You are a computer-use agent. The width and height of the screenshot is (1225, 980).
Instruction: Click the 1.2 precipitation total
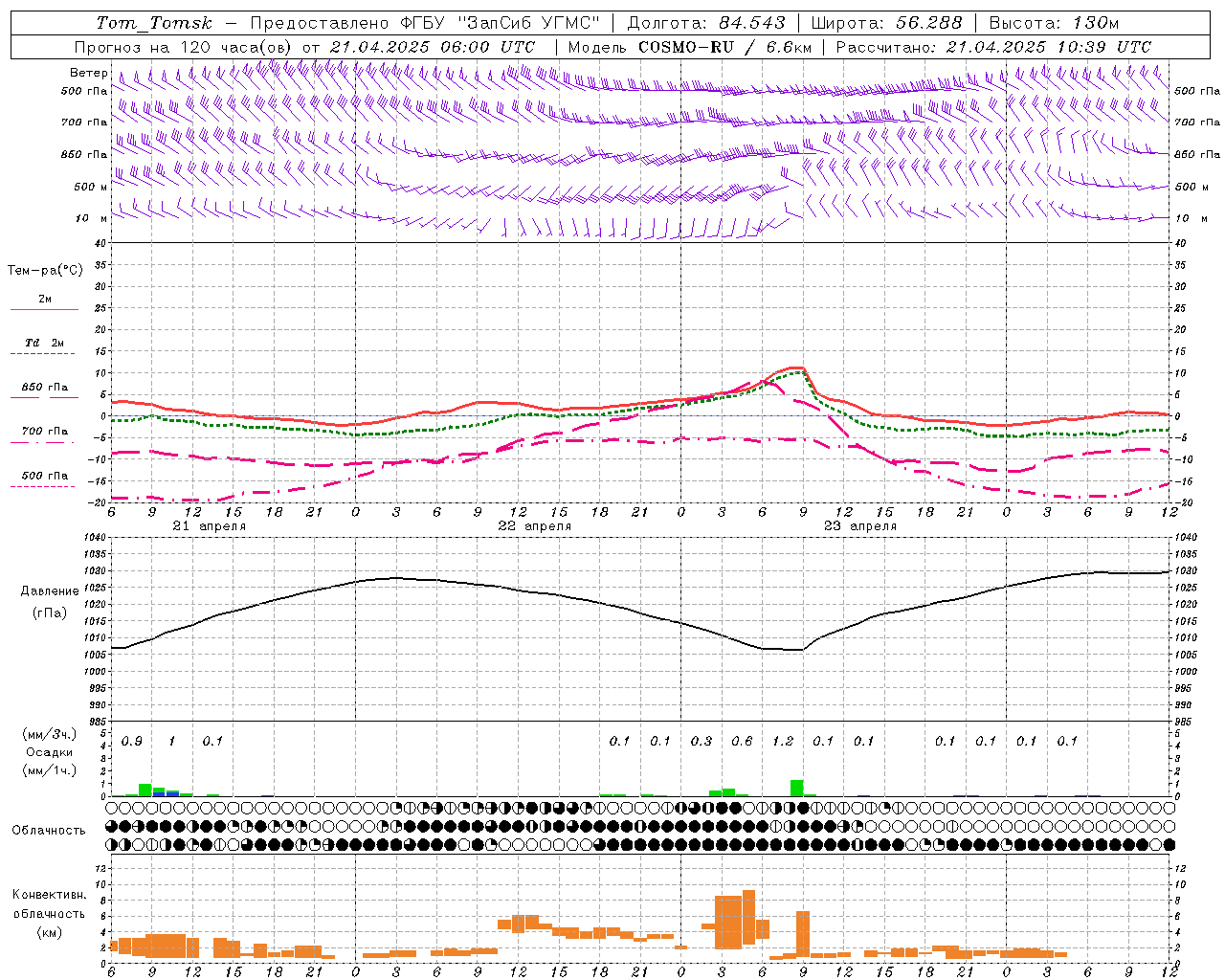[783, 742]
